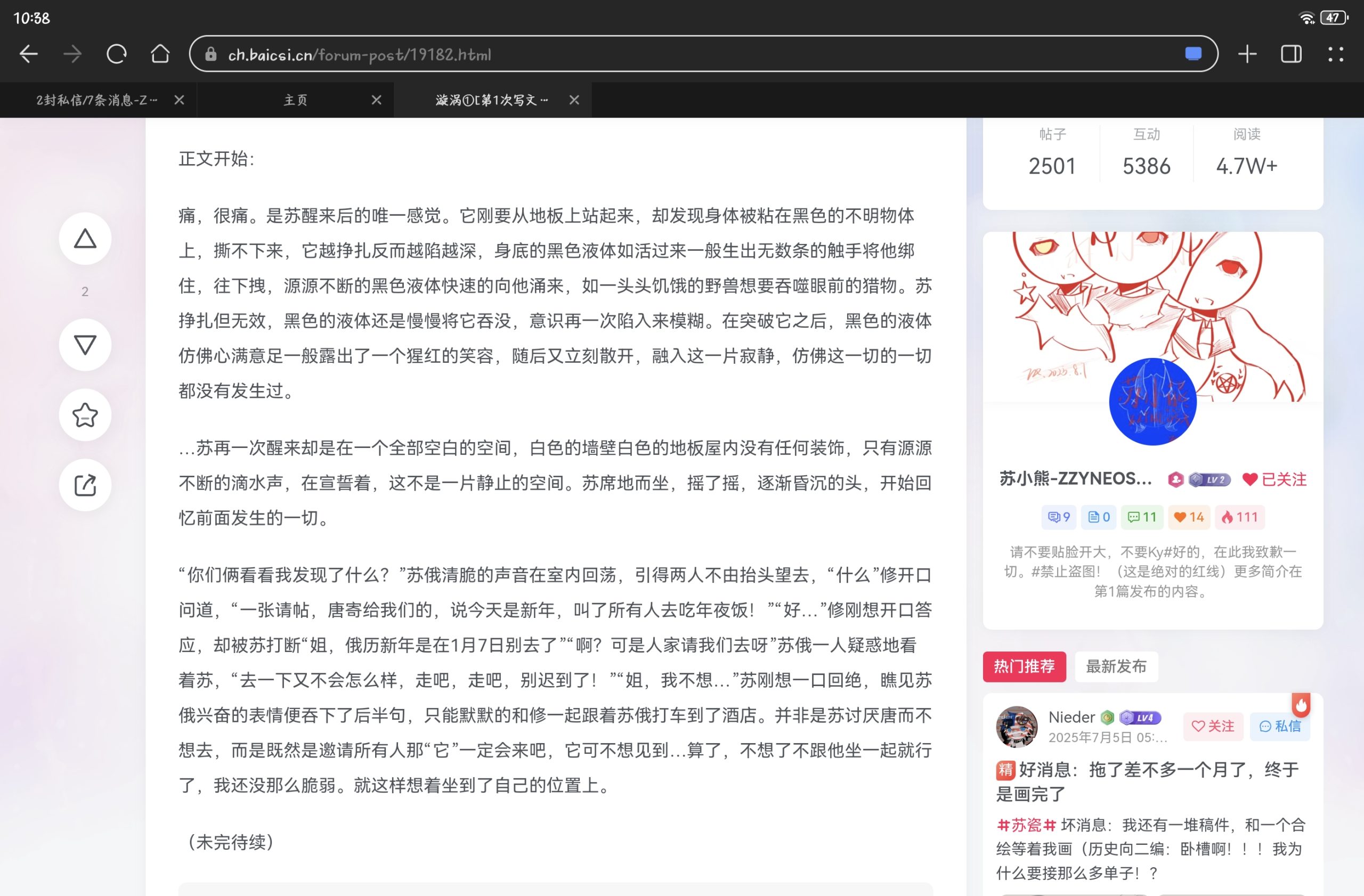Click the lock icon in the address bar
This screenshot has height=896, width=1364.
(211, 54)
